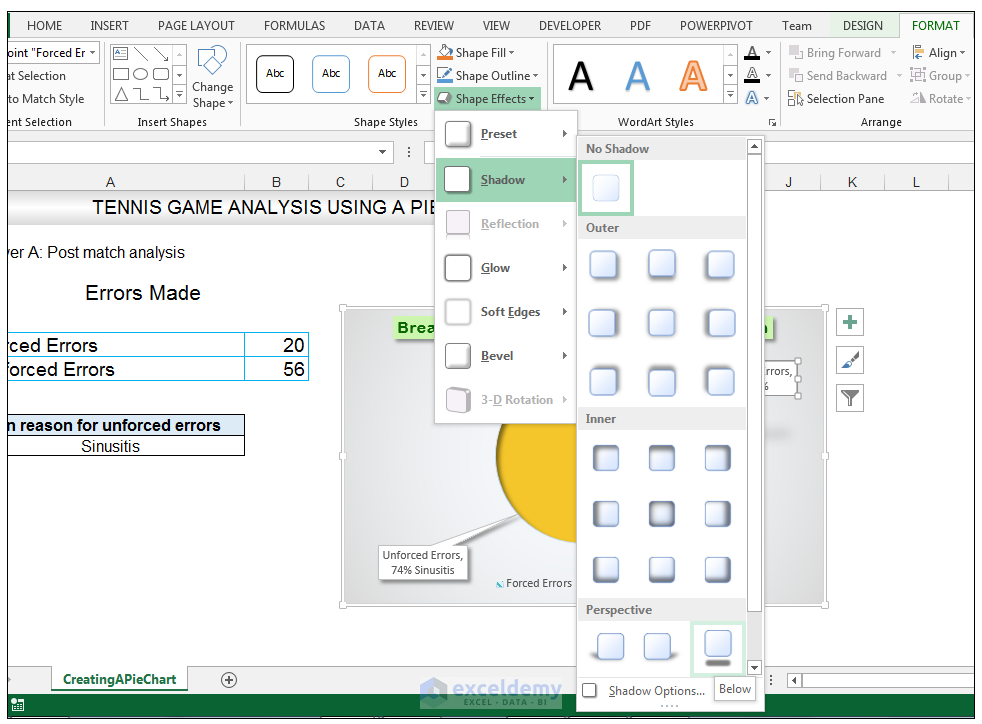Open the Align menu
The image size is (982, 724).
(938, 53)
